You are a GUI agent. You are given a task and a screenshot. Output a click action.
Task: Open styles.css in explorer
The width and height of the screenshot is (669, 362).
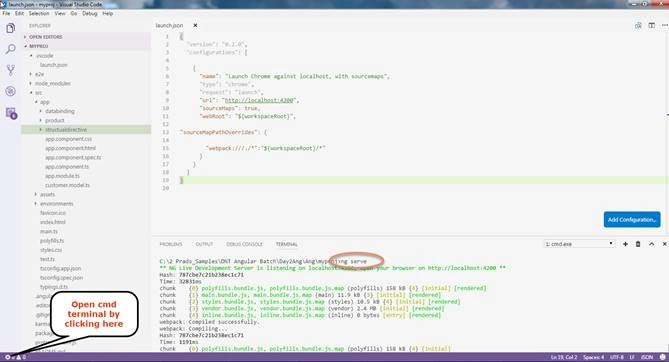point(51,250)
